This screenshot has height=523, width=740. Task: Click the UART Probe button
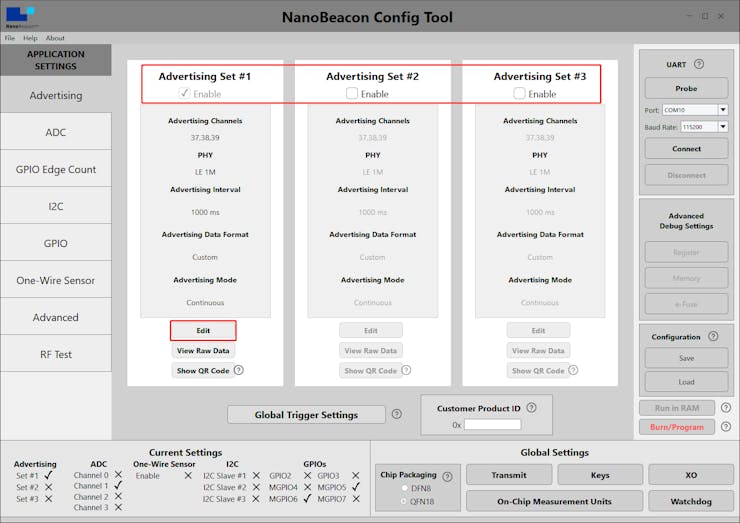tap(686, 88)
